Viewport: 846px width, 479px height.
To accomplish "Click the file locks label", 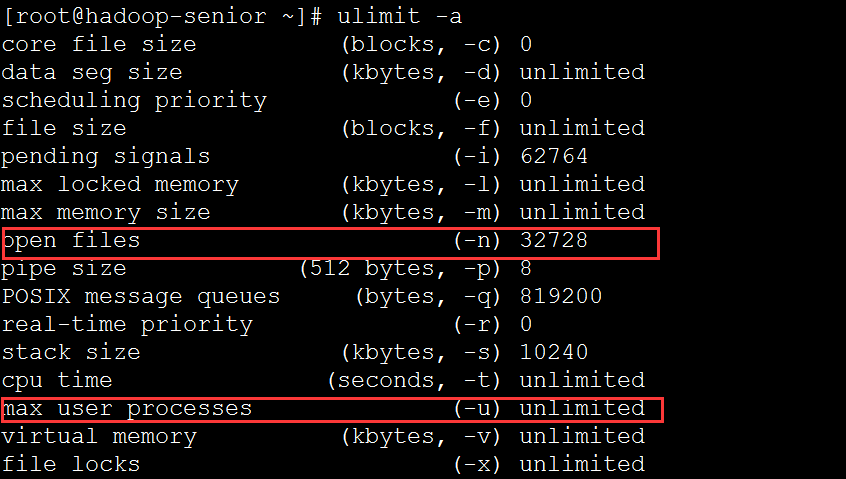I will point(71,464).
